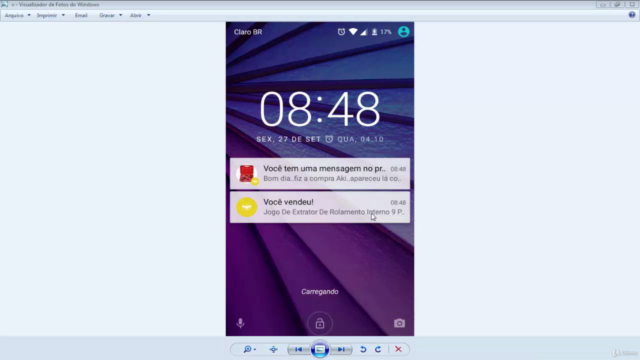Click the 08:48 lock screen clock
This screenshot has height=360, width=640.
click(320, 109)
